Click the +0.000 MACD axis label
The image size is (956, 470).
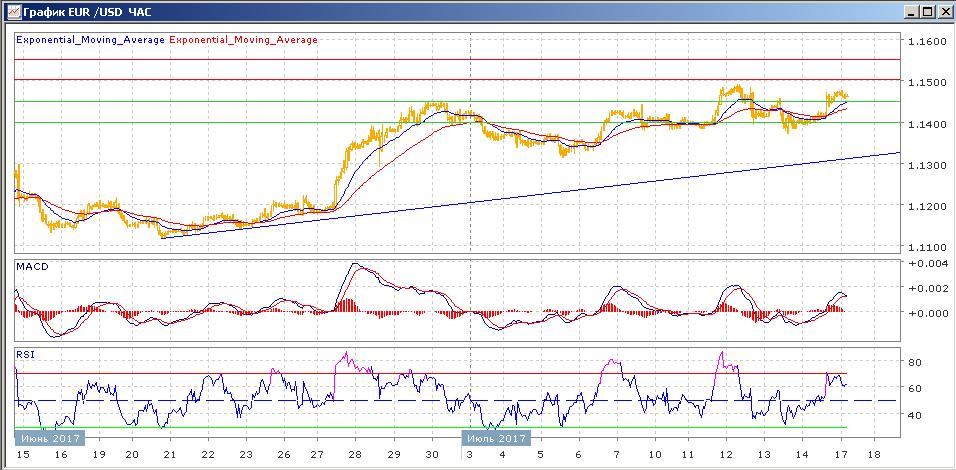point(927,313)
